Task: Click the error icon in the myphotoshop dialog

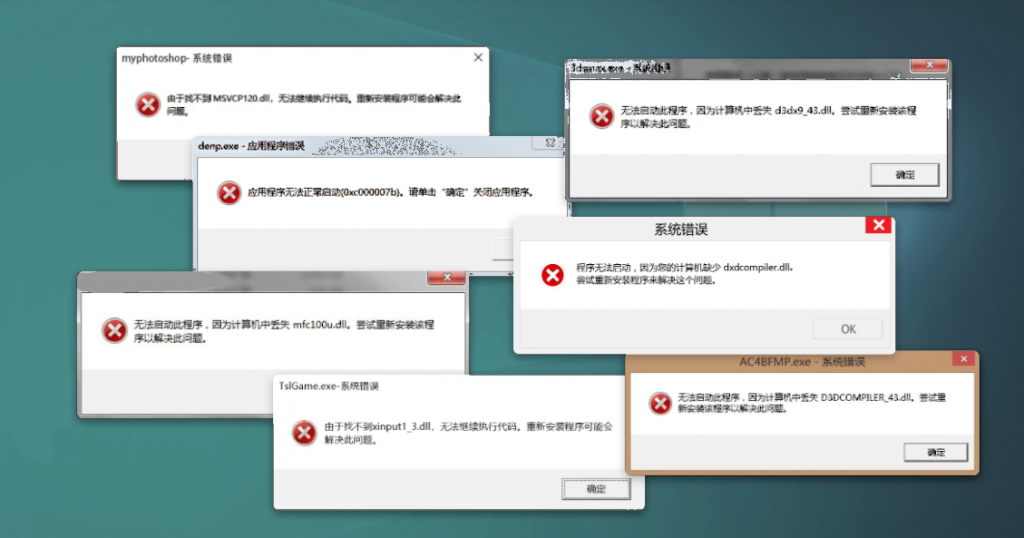Action: coord(148,104)
